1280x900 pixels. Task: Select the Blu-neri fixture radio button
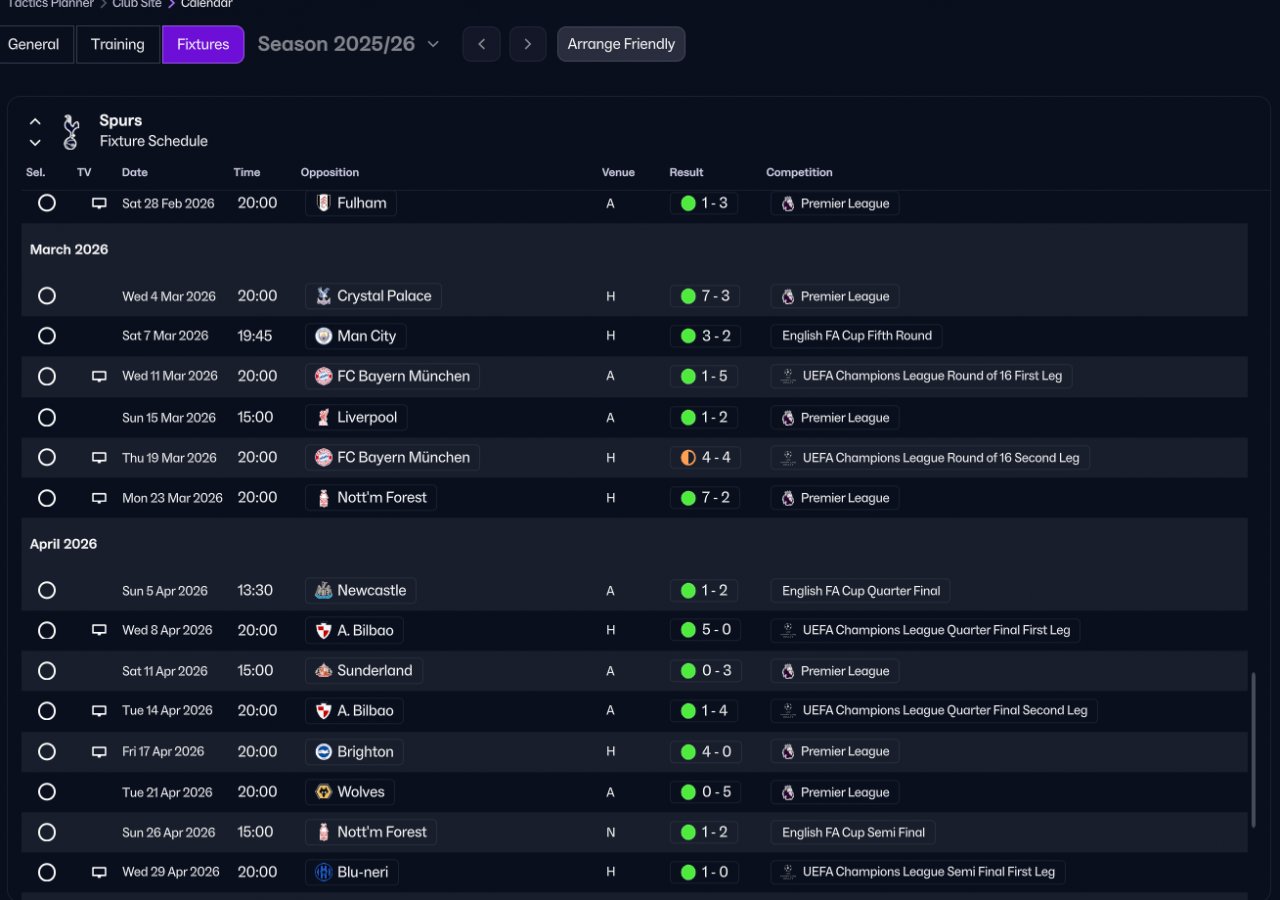47,872
